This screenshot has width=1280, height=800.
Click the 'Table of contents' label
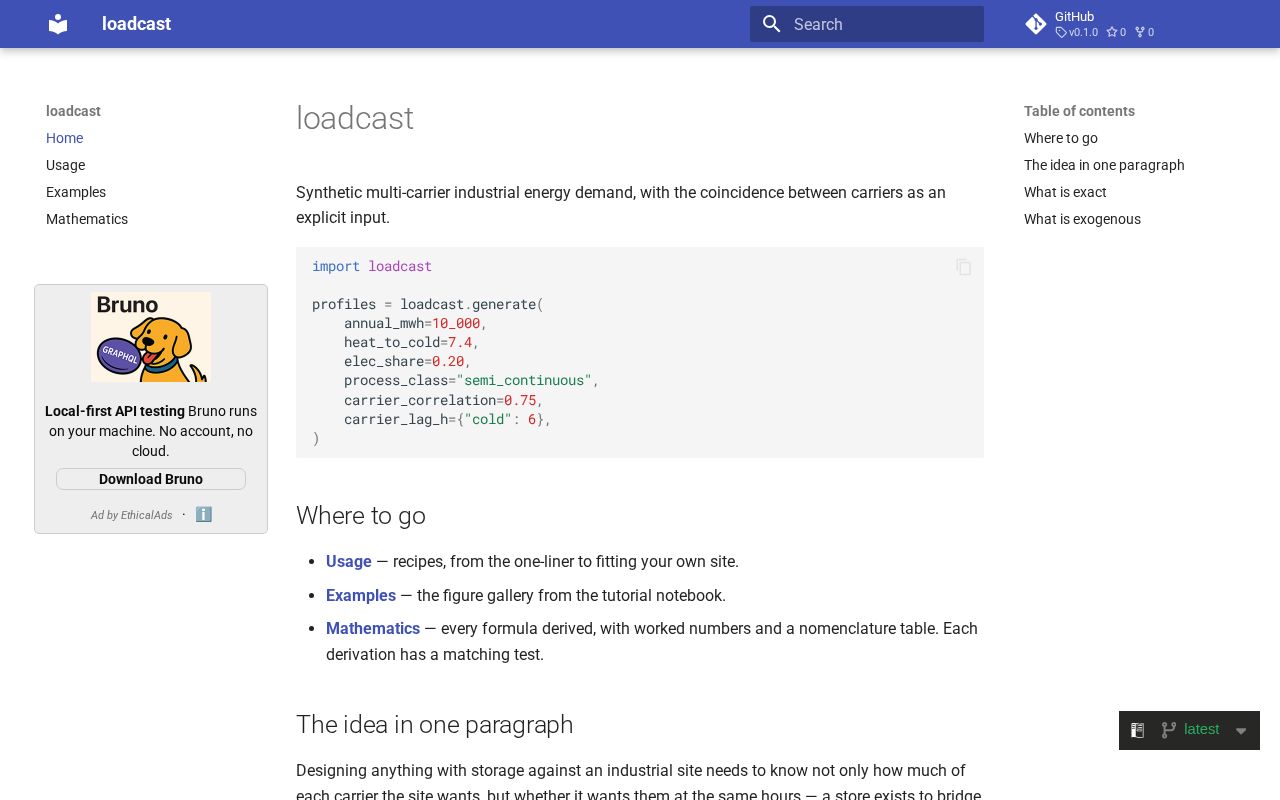[x=1079, y=111]
